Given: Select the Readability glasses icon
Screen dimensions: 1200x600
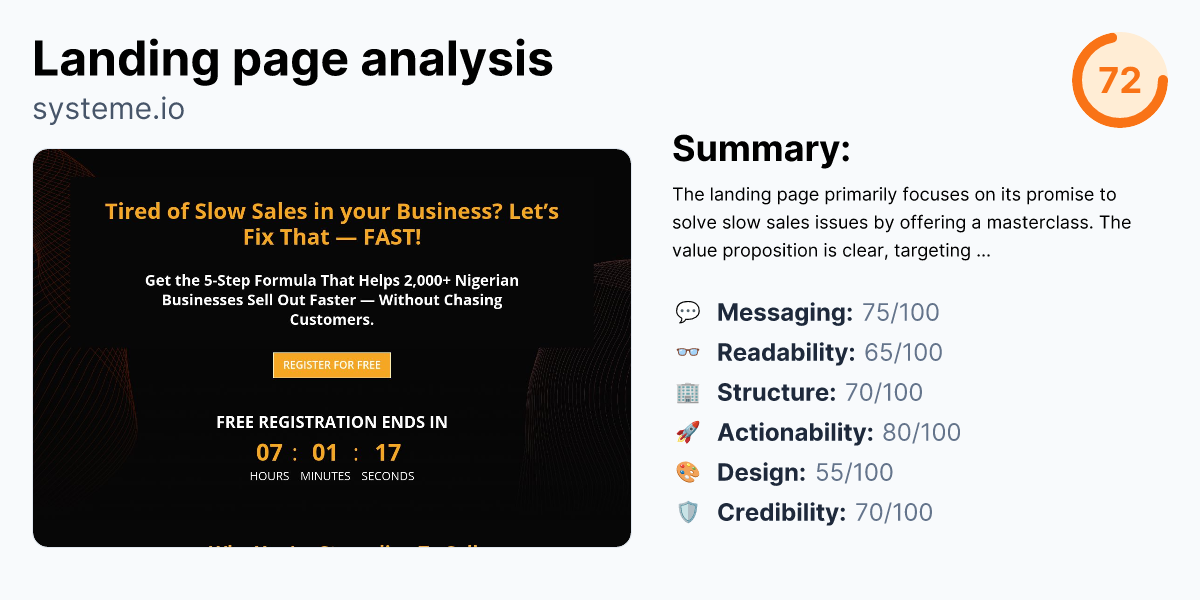Looking at the screenshot, I should click(x=690, y=352).
